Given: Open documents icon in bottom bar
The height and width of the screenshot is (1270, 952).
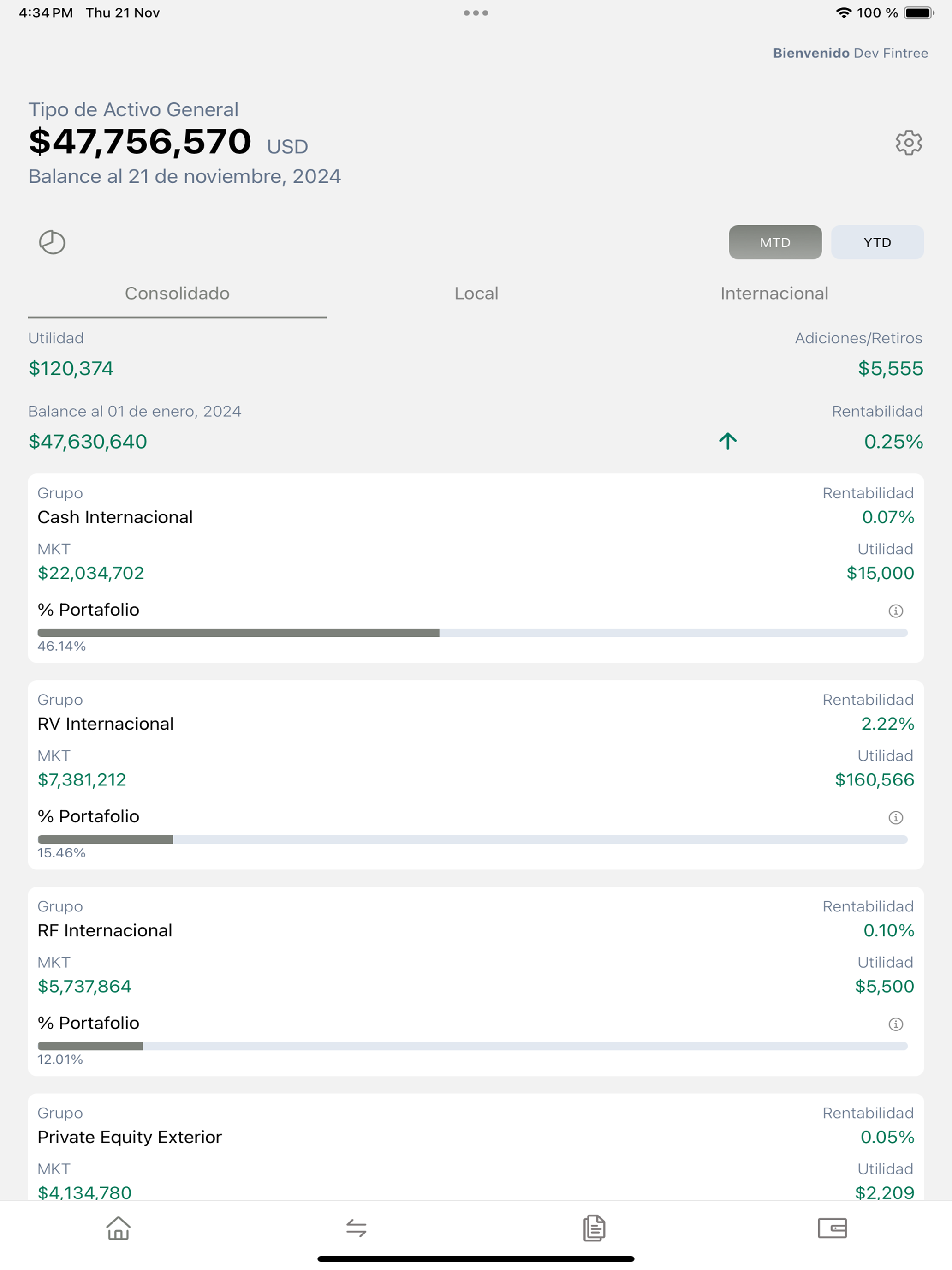Looking at the screenshot, I should (595, 1228).
